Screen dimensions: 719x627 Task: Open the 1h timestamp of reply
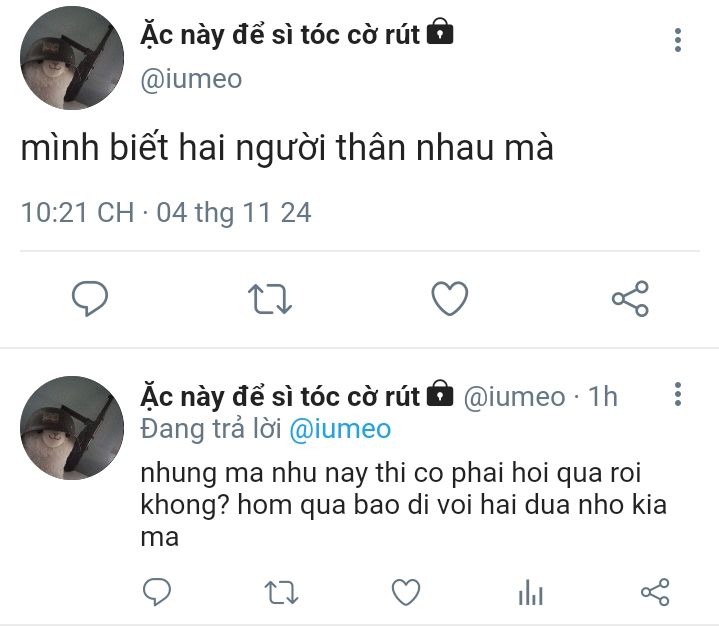coord(603,396)
